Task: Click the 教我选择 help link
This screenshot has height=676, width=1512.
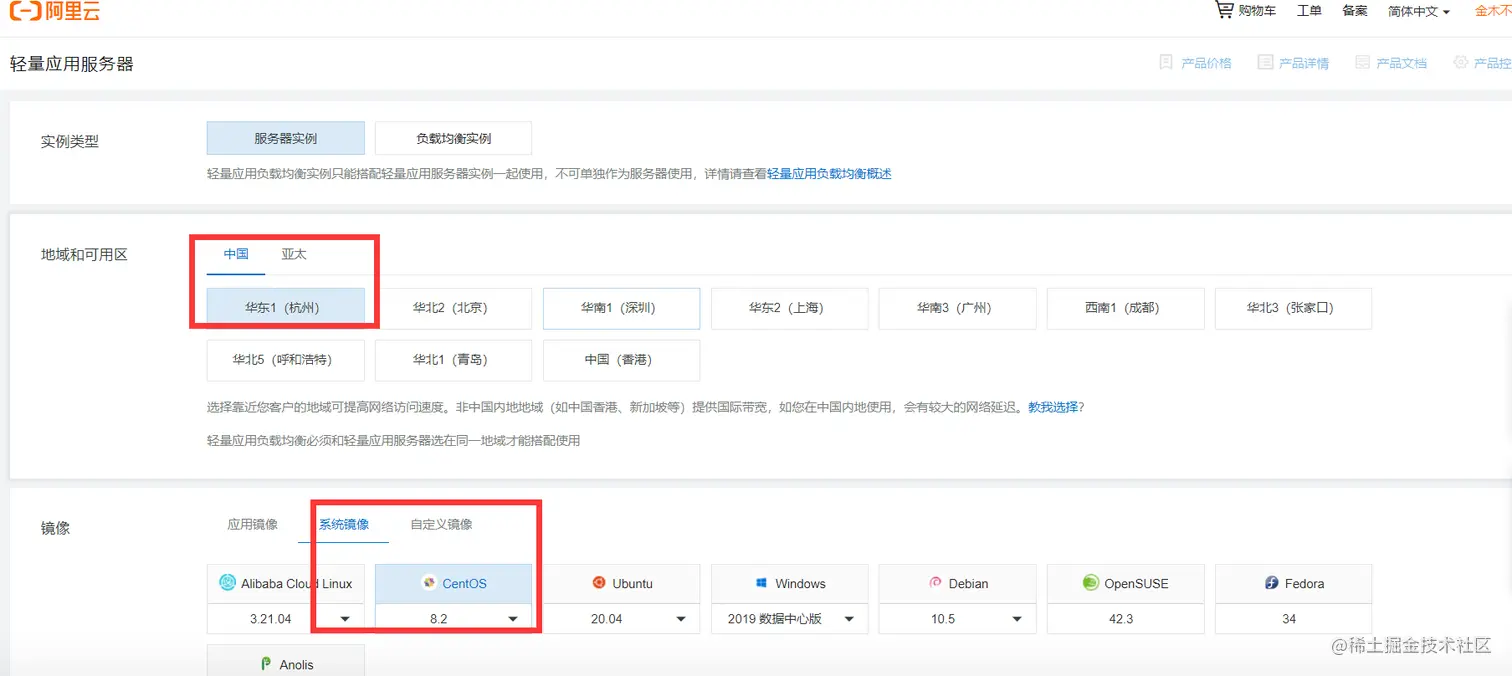Action: point(1053,407)
